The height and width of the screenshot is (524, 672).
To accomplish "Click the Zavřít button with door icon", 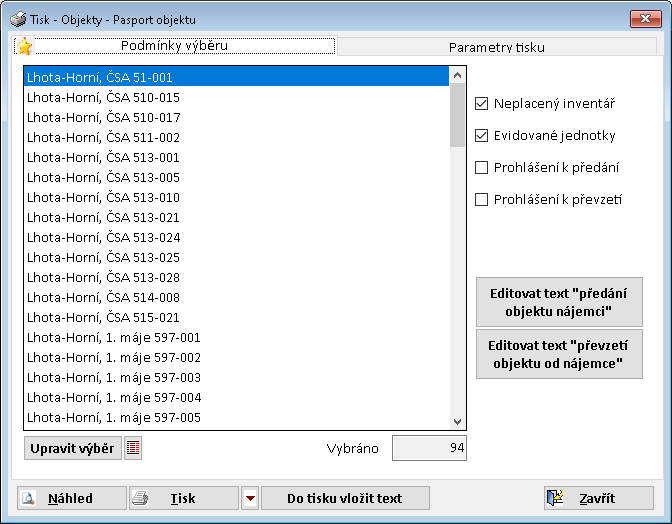I will click(598, 498).
